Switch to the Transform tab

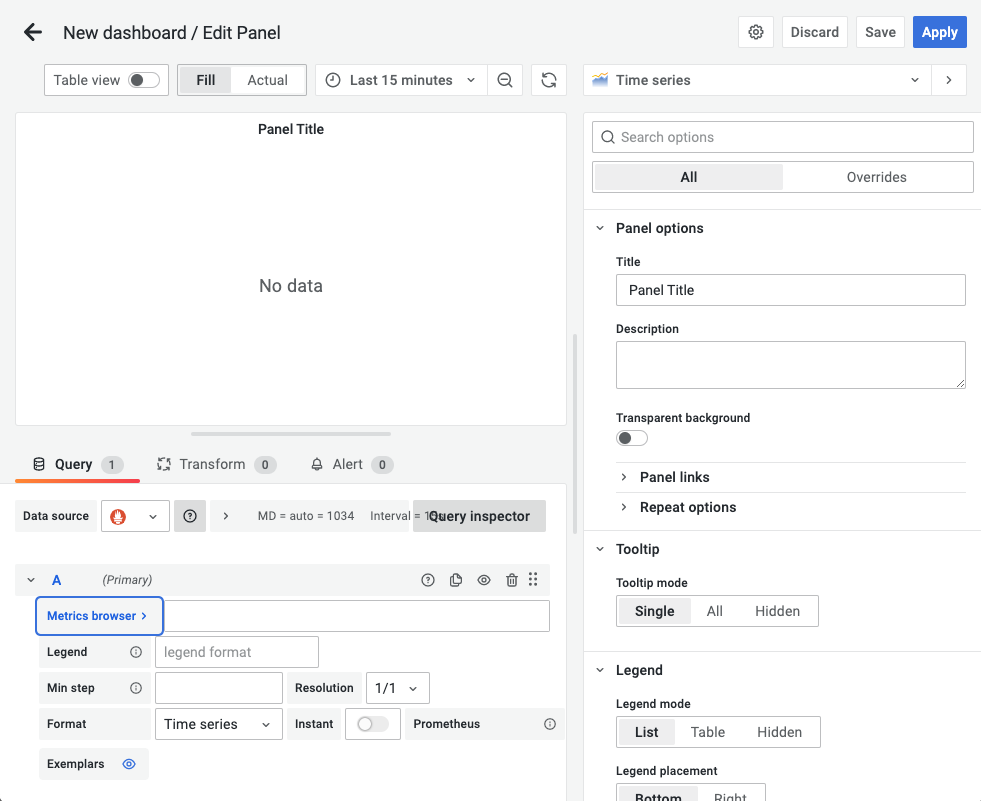click(x=216, y=464)
